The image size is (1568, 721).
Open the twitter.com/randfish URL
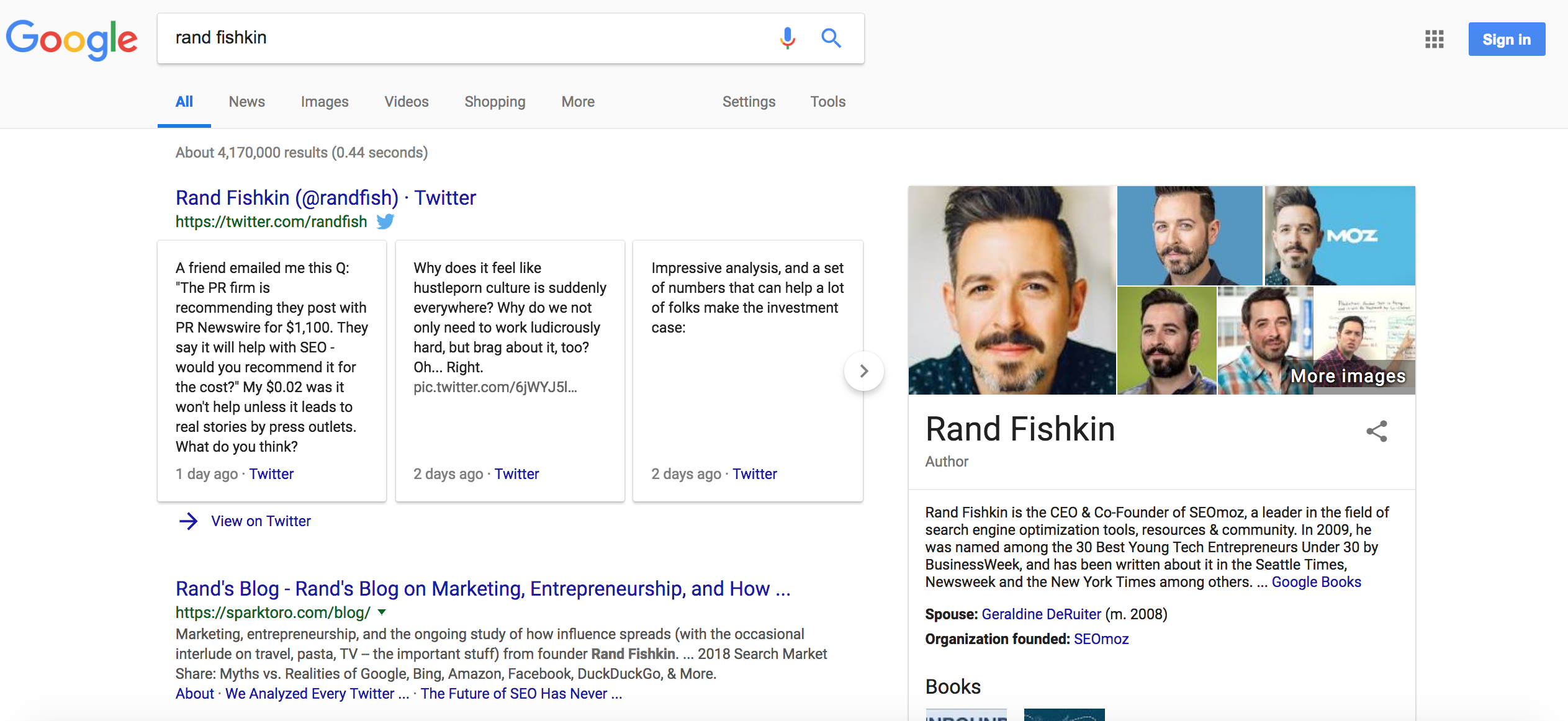[x=271, y=222]
